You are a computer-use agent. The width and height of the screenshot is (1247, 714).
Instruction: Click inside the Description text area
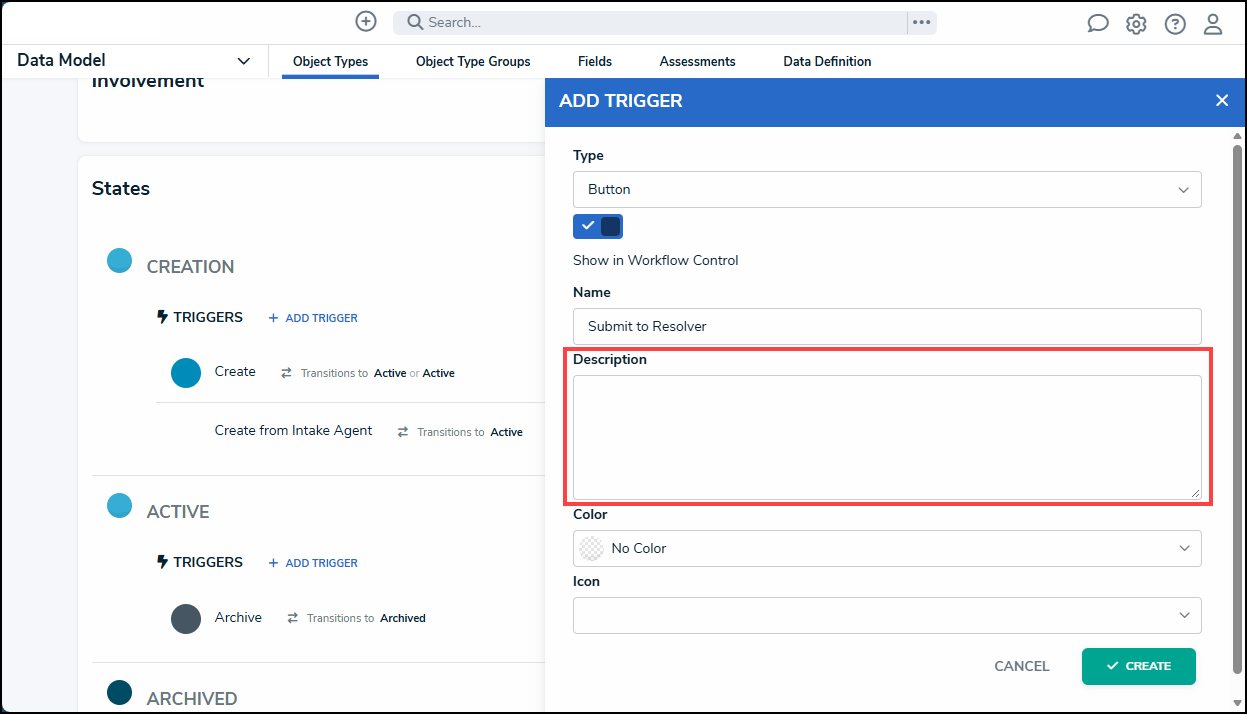(x=887, y=437)
